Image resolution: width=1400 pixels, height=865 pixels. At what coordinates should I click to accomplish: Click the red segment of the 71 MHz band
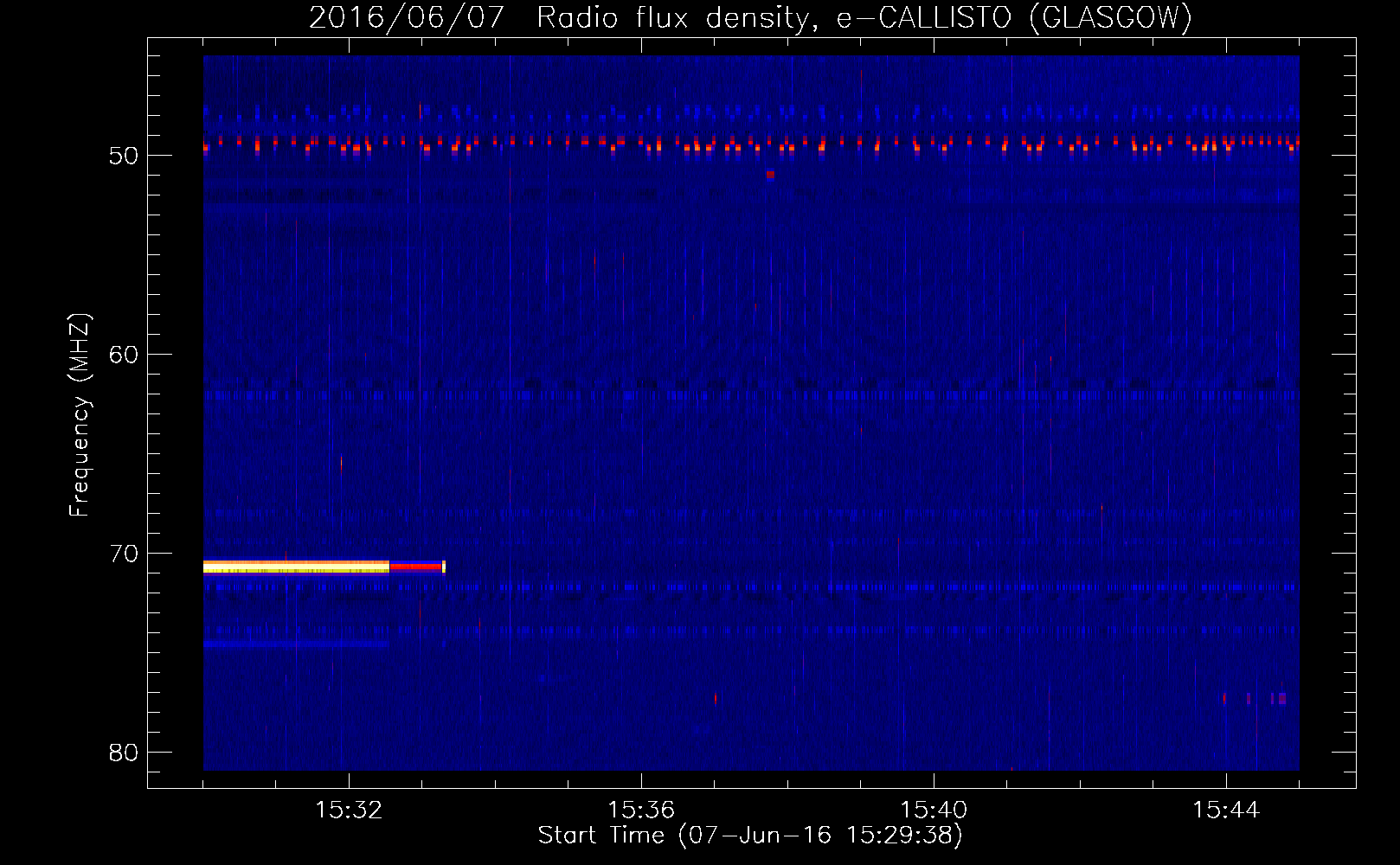[x=416, y=567]
